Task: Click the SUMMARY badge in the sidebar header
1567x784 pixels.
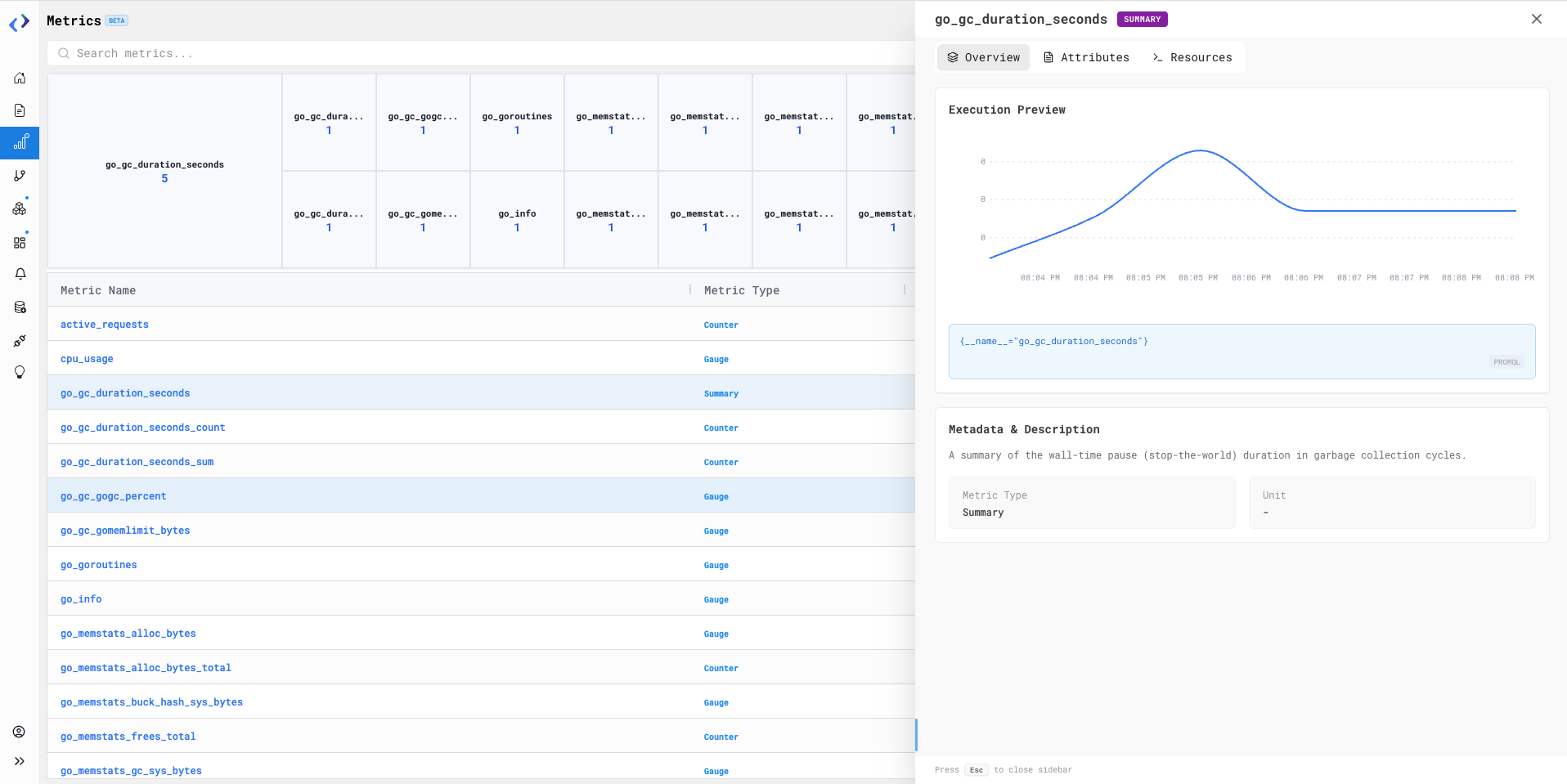Action: [x=1143, y=20]
